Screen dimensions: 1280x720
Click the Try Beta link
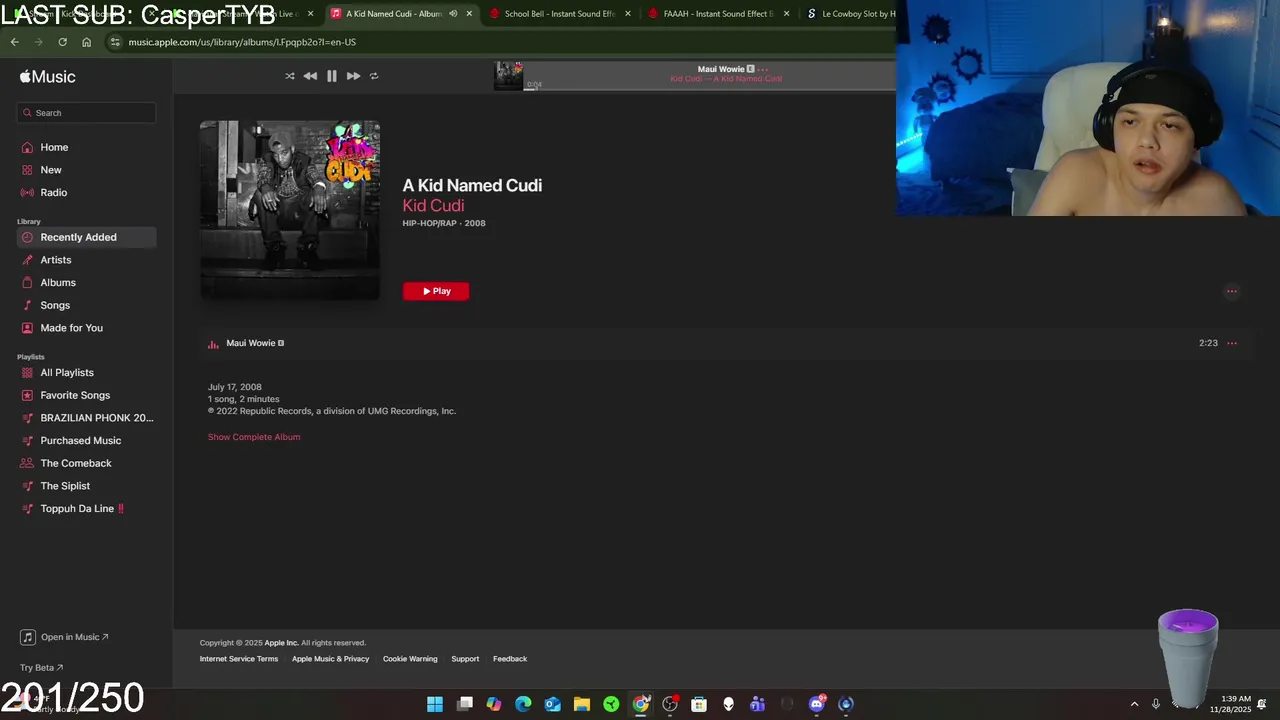pos(42,668)
